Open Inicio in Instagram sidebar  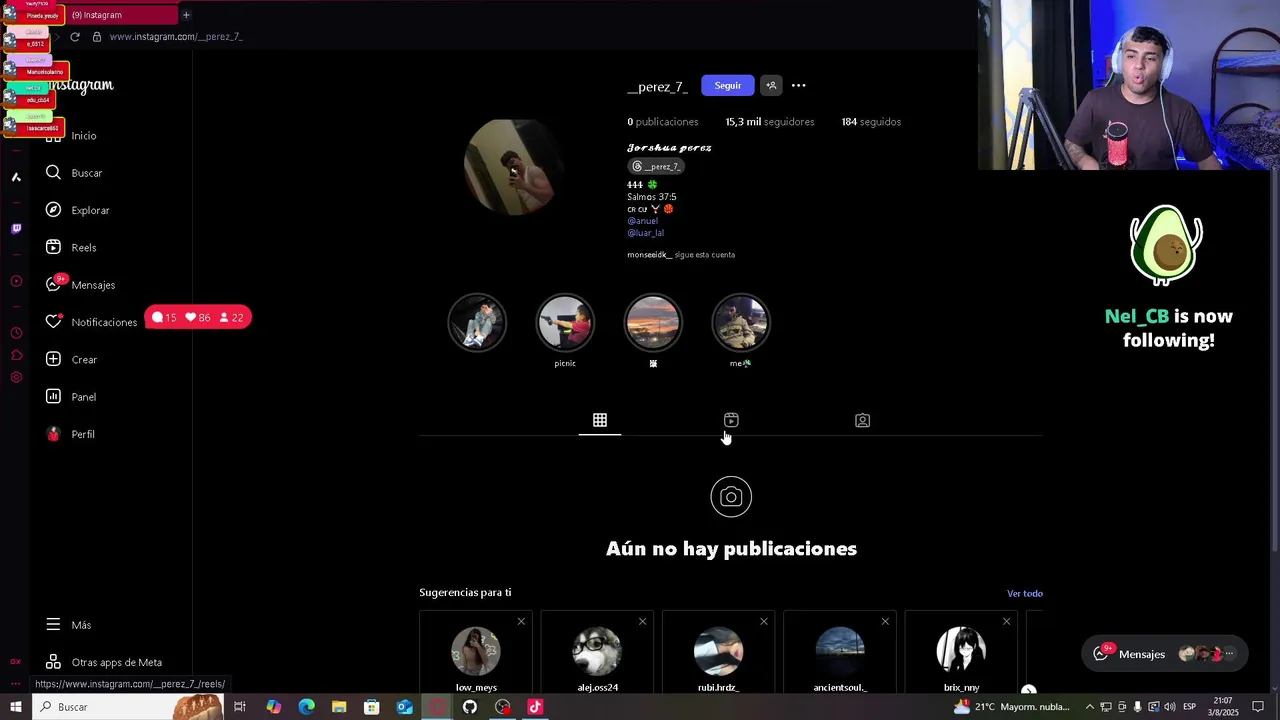pyautogui.click(x=84, y=135)
